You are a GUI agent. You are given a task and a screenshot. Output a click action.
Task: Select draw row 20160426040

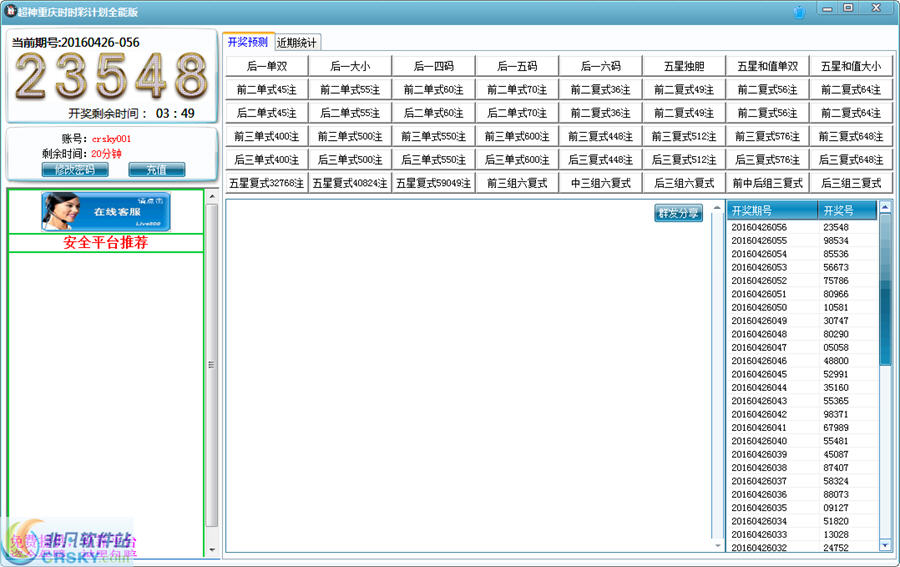pyautogui.click(x=802, y=441)
